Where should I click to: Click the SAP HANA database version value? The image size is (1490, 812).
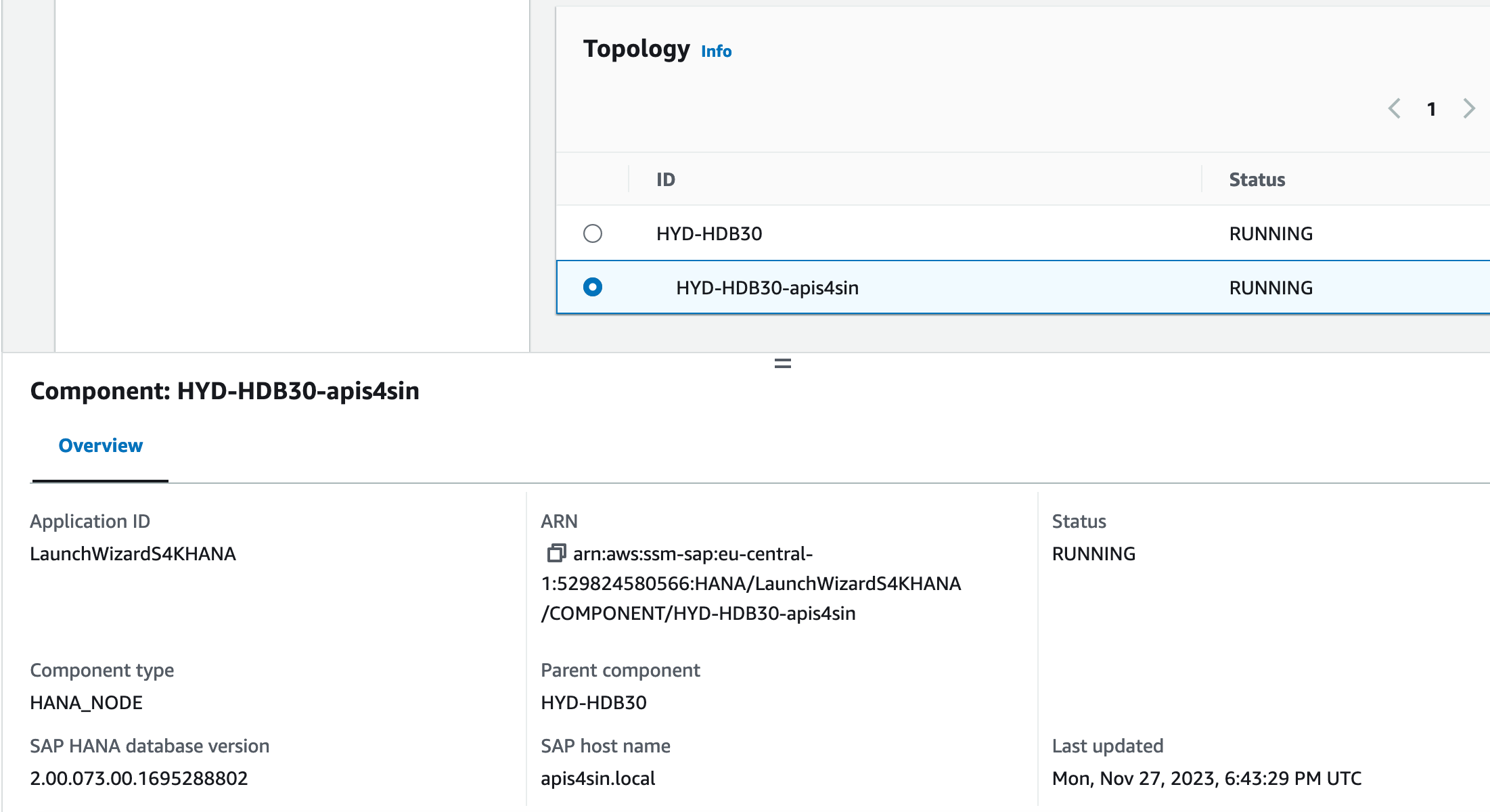point(139,778)
